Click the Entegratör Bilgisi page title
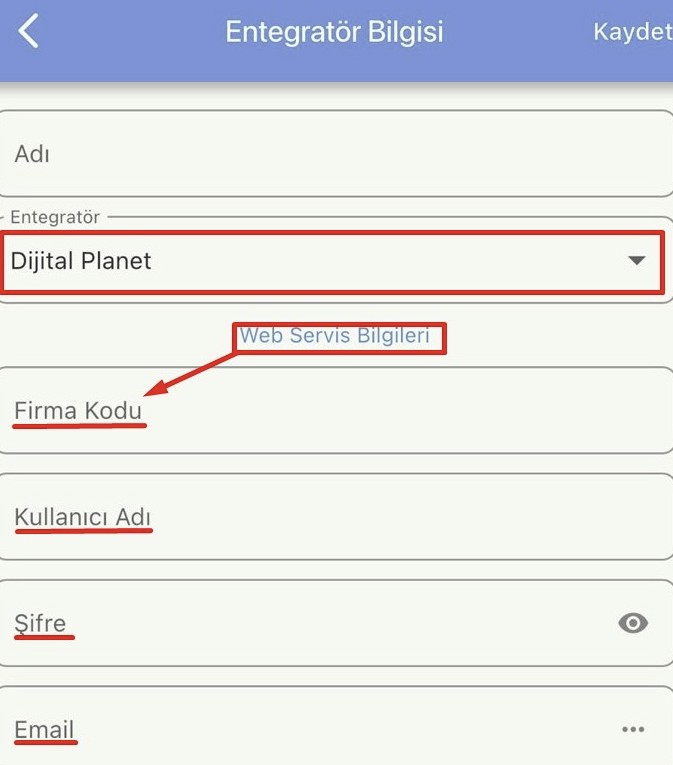Image resolution: width=673 pixels, height=765 pixels. pyautogui.click(x=334, y=32)
